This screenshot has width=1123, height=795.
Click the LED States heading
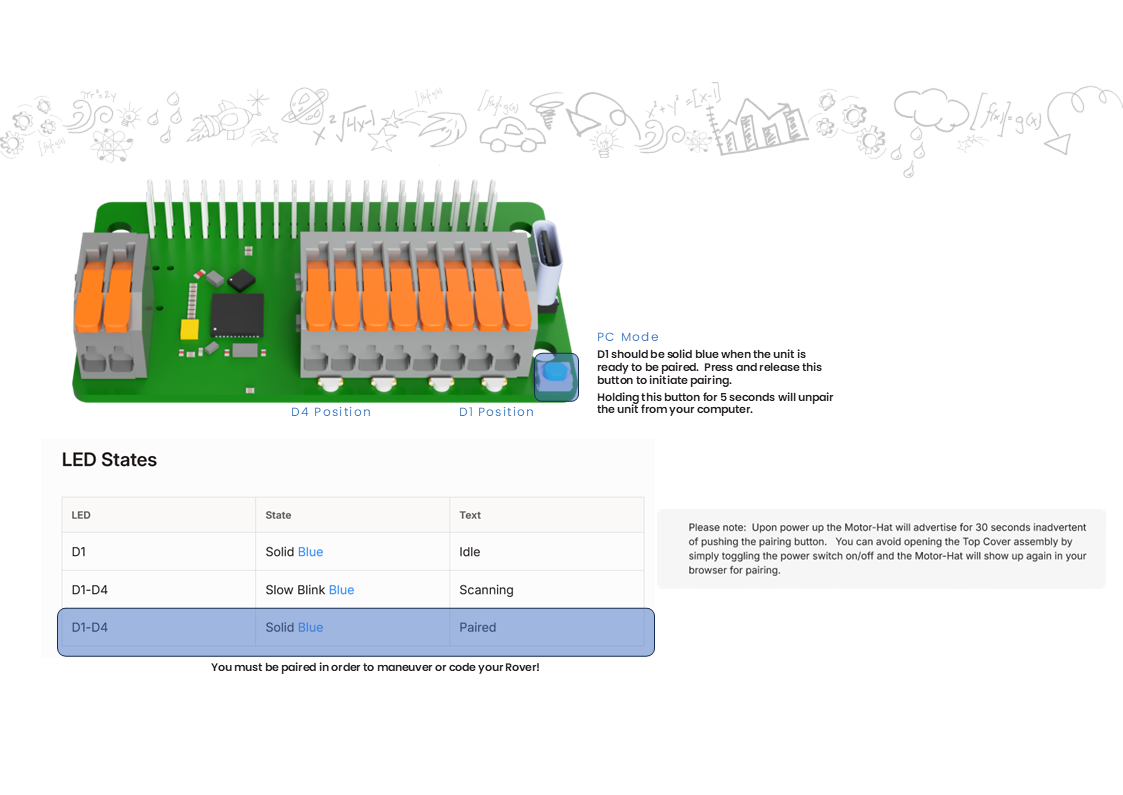point(109,460)
